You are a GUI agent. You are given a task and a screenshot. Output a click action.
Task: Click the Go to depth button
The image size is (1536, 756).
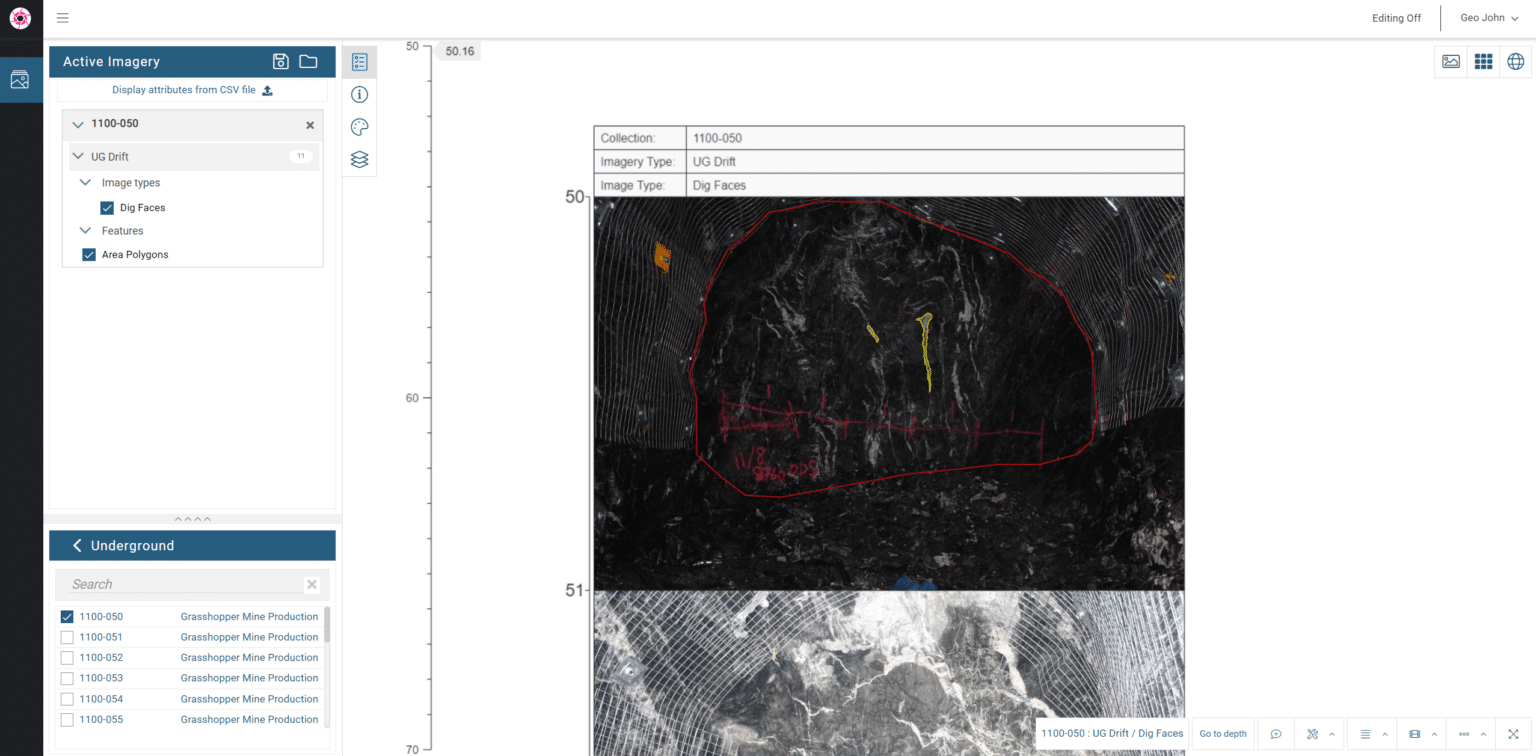pos(1223,734)
